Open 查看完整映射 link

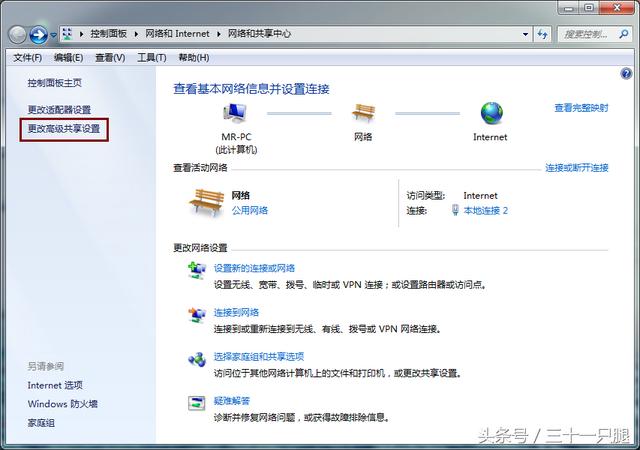pos(581,108)
